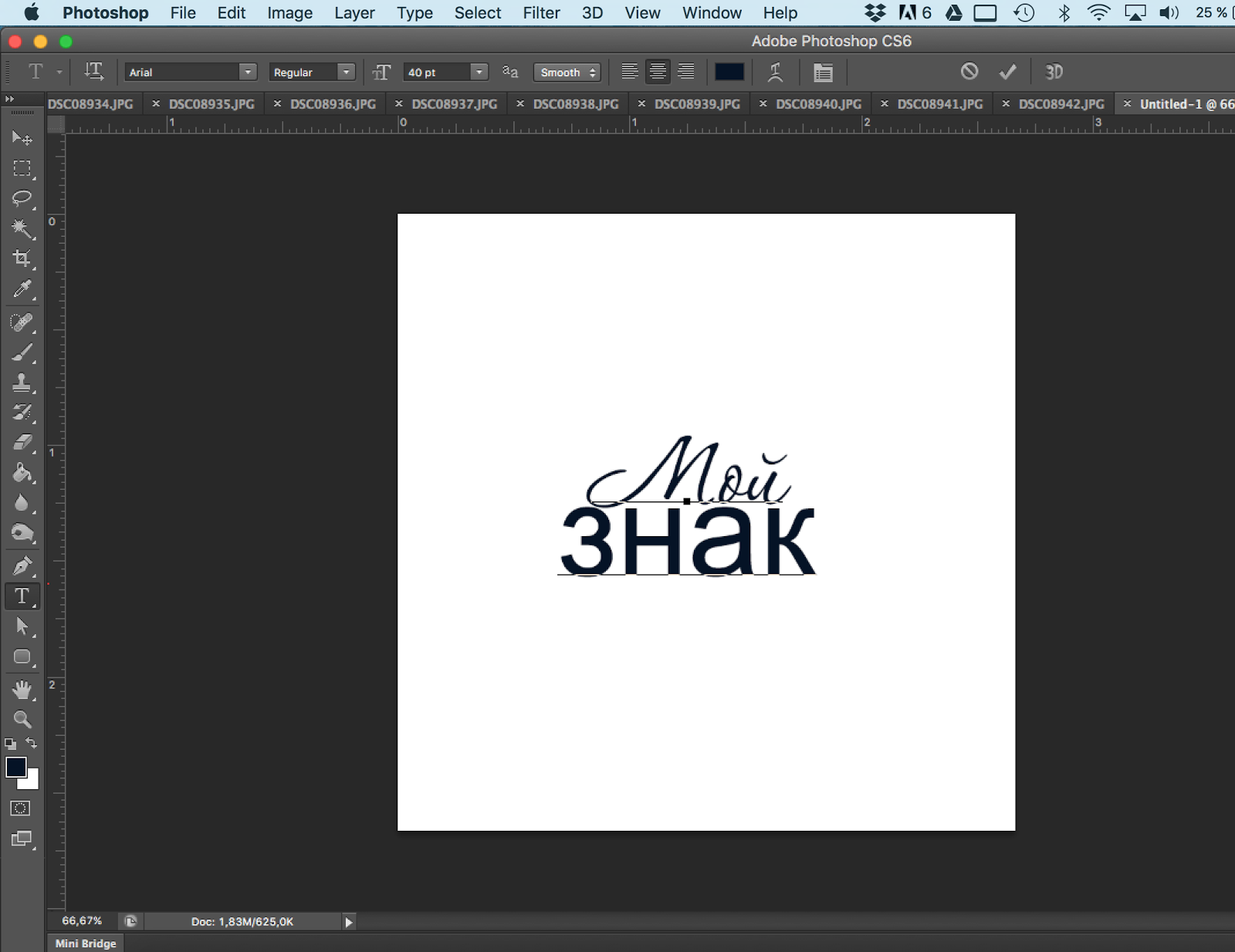Select the Pen tool
The image size is (1235, 952).
coord(22,565)
